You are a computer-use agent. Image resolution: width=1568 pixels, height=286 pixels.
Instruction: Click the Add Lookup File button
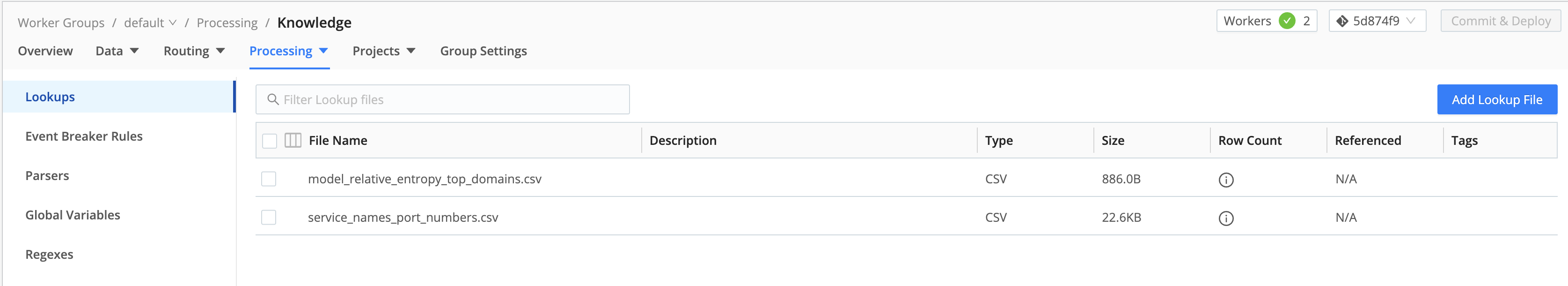(x=1496, y=99)
